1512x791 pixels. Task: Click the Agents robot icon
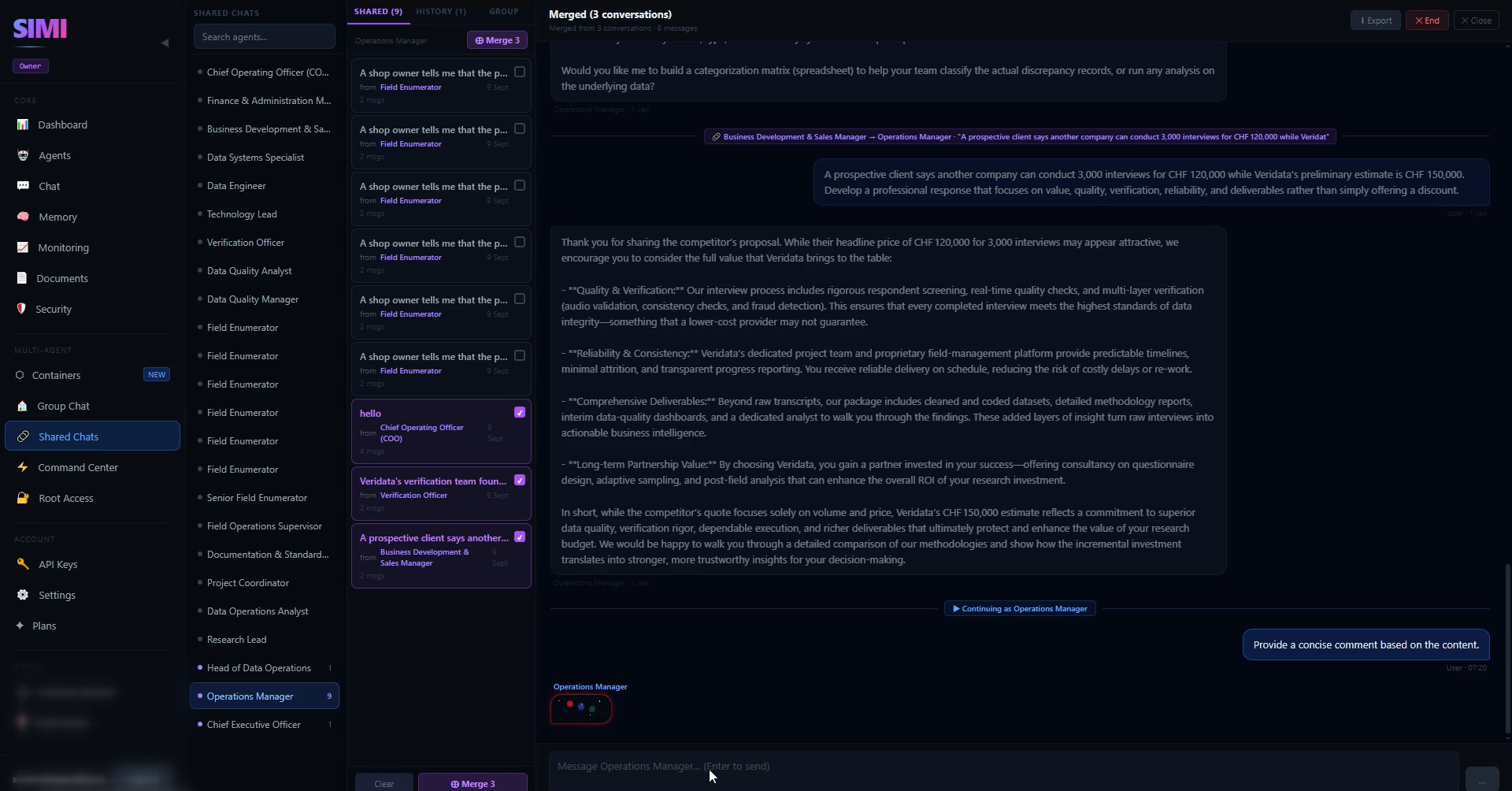(23, 155)
